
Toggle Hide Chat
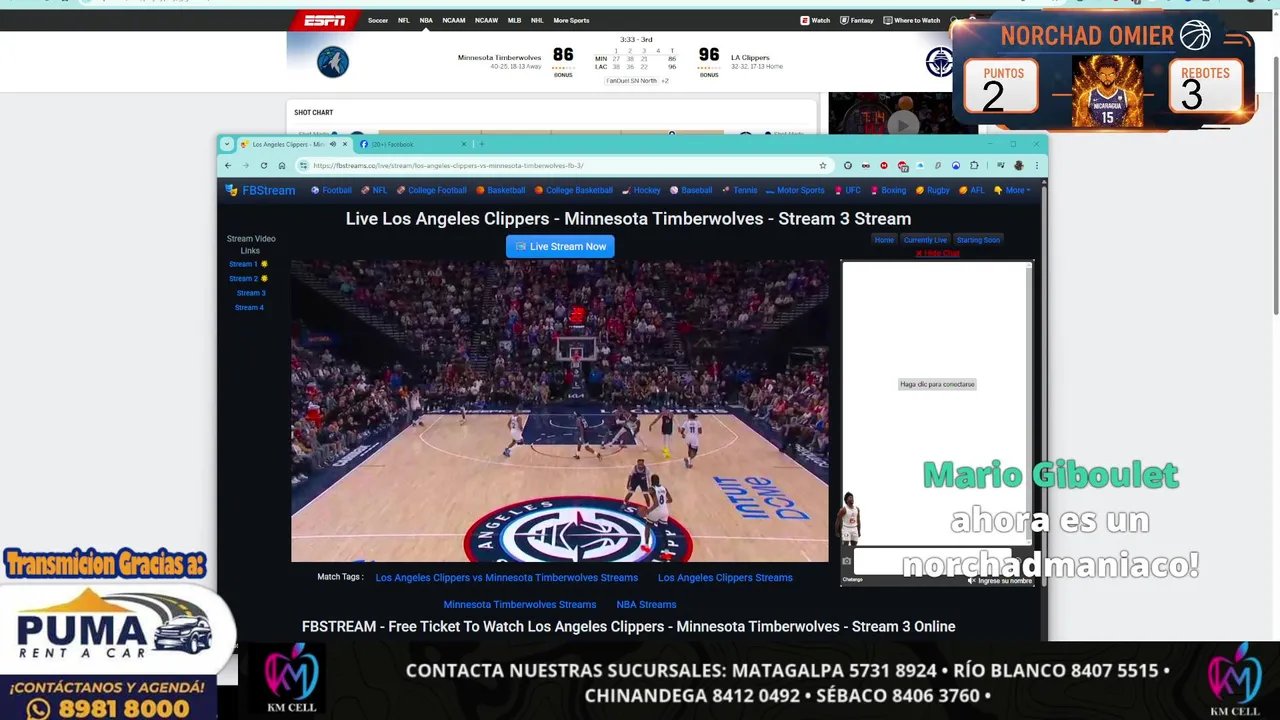pos(937,253)
